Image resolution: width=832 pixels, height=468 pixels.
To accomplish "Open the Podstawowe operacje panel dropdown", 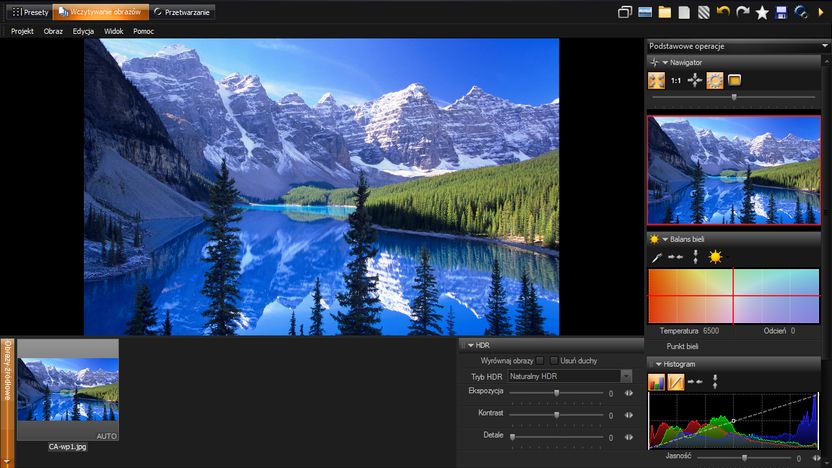I will pyautogui.click(x=825, y=46).
